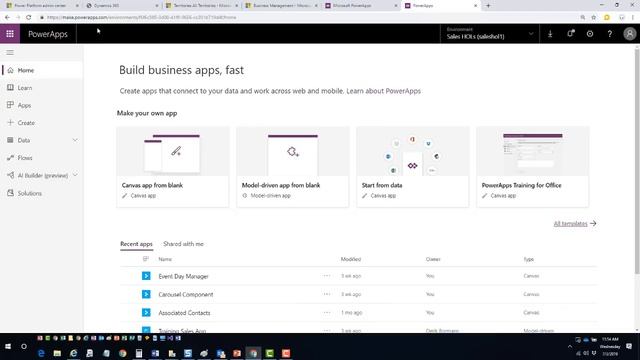Choose Model-driven app from blank card
This screenshot has height=360, width=640.
click(293, 167)
